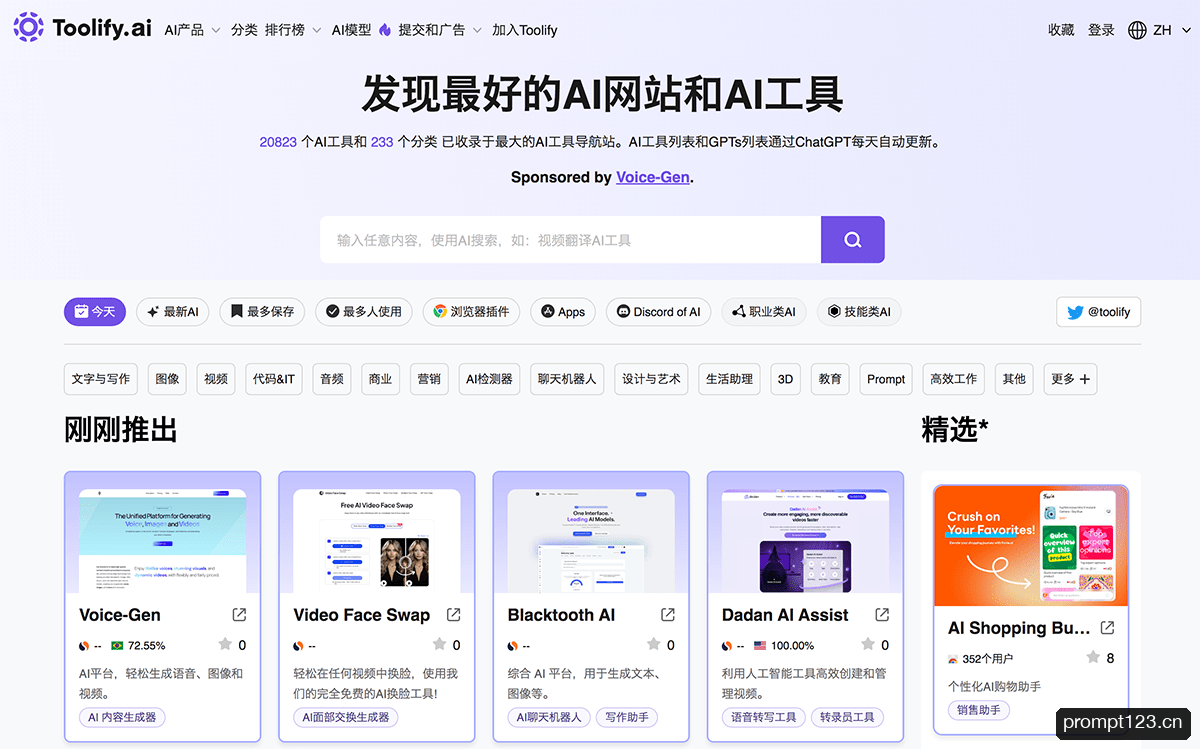Click the calendar icon in 今天
Screen dimensions: 1200x749
pyautogui.click(x=81, y=312)
